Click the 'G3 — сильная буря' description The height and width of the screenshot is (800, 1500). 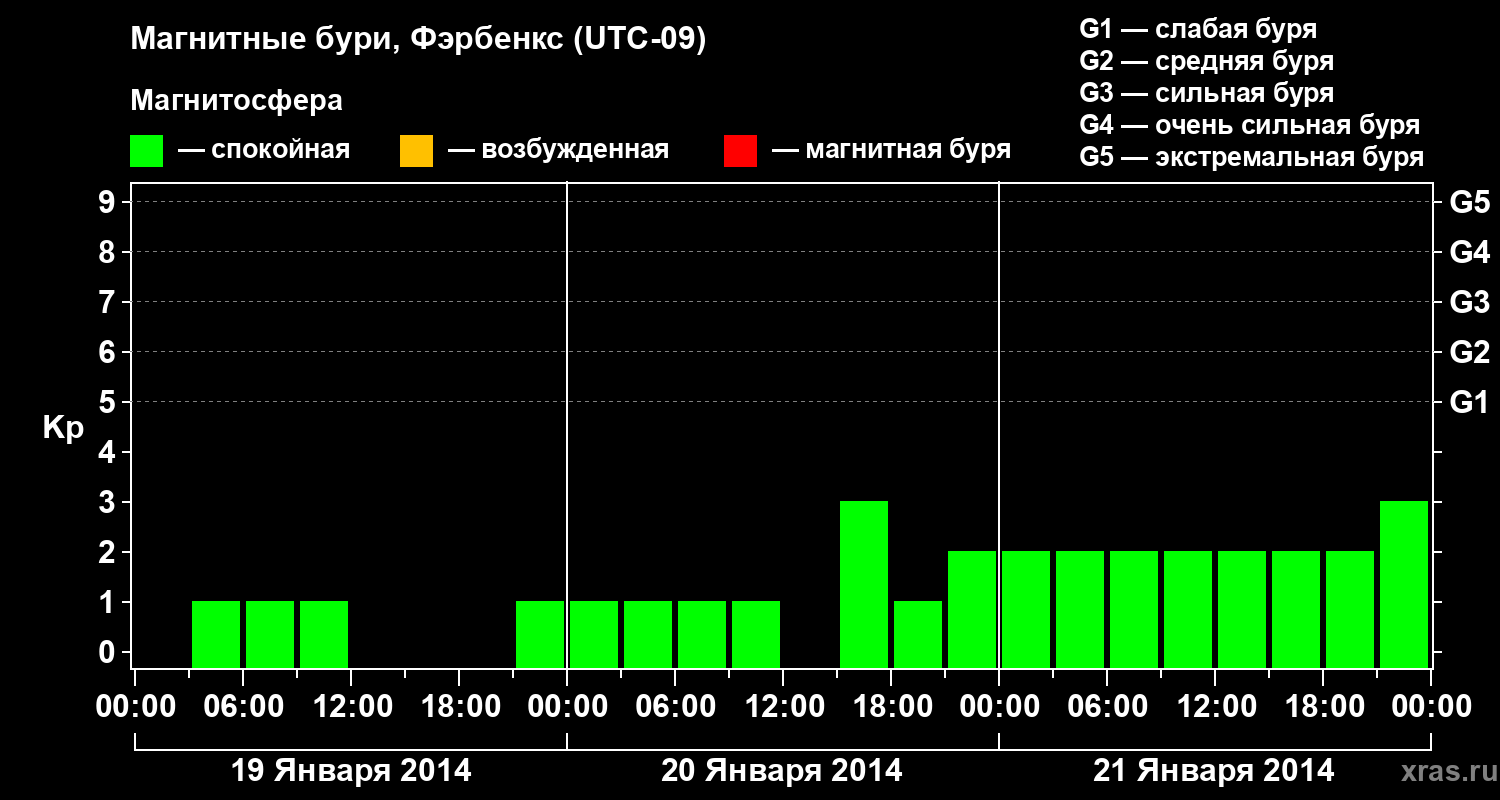click(1206, 93)
